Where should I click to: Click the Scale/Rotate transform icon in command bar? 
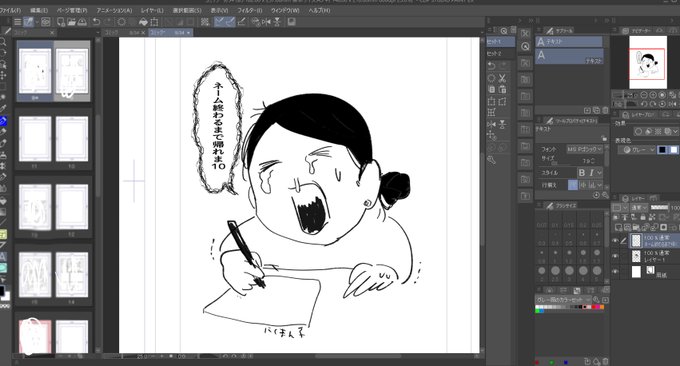click(154, 22)
